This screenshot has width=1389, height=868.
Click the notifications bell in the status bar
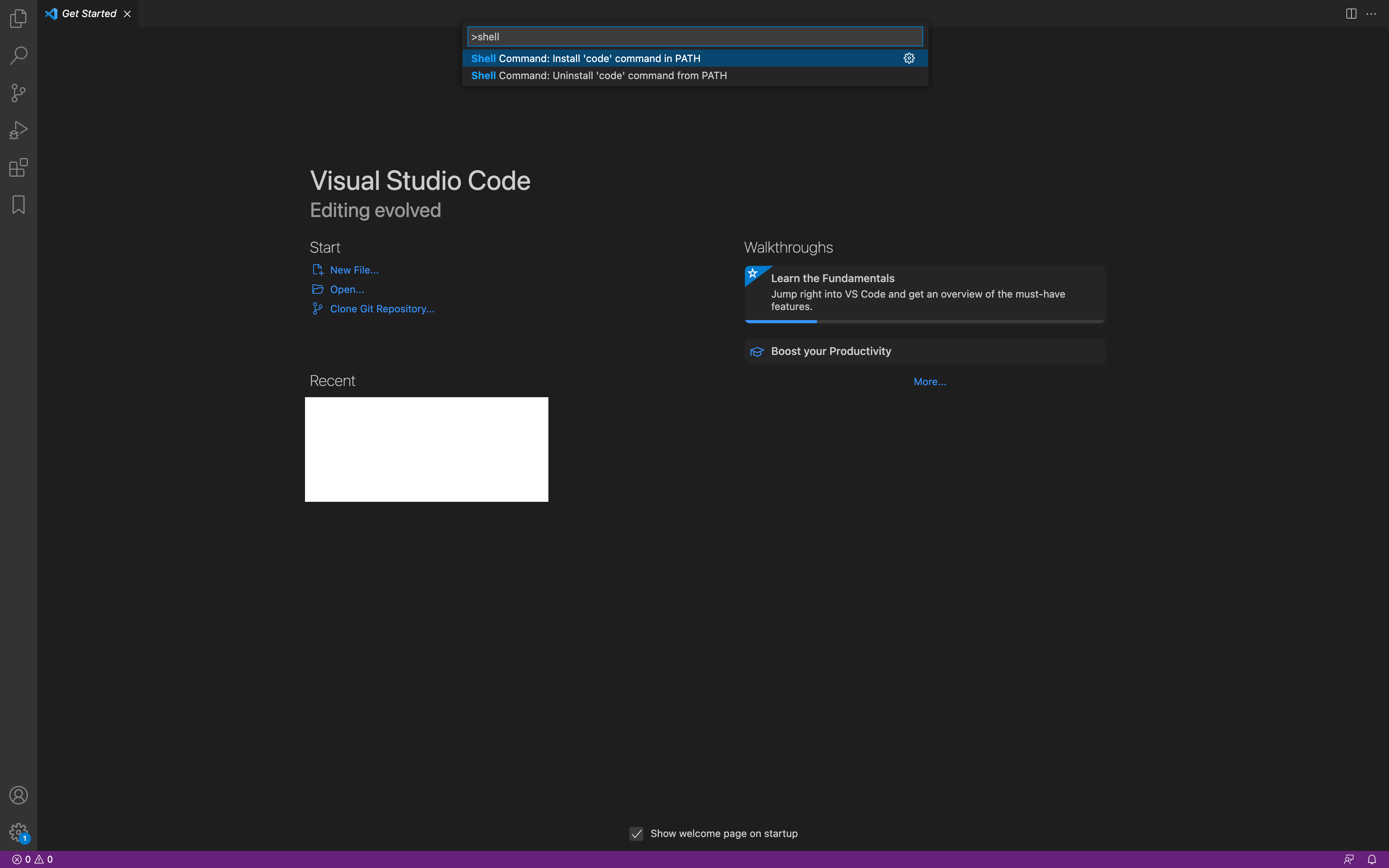click(x=1371, y=859)
